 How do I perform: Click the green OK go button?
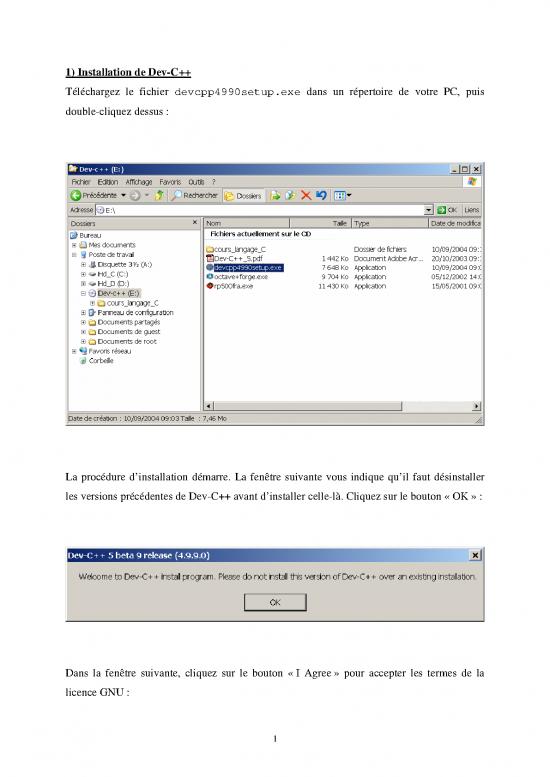pyautogui.click(x=447, y=210)
